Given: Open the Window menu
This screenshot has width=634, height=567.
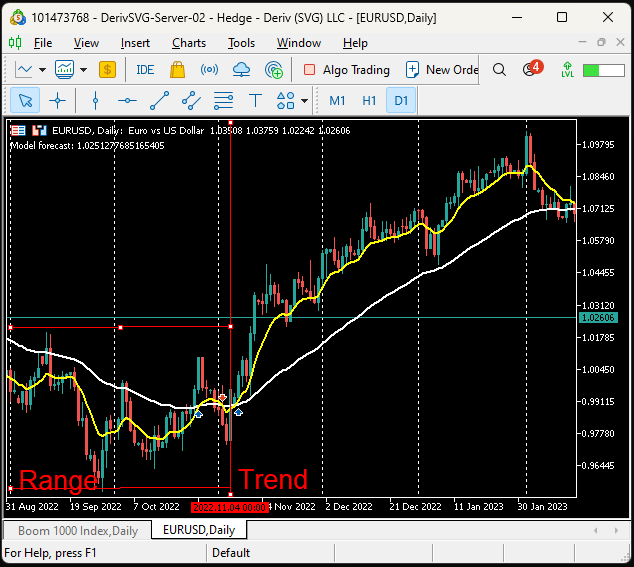Looking at the screenshot, I should [299, 43].
